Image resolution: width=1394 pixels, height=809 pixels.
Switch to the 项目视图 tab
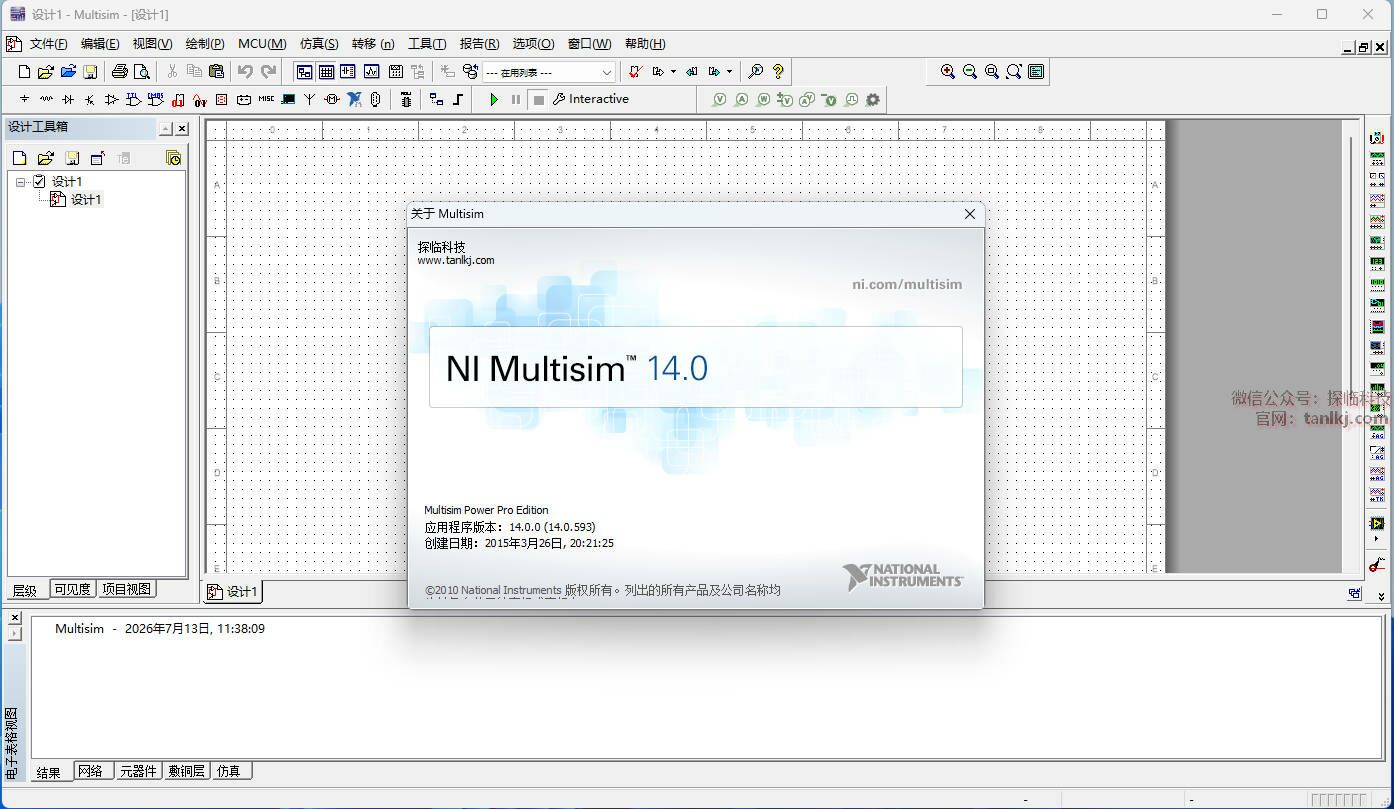pos(127,589)
